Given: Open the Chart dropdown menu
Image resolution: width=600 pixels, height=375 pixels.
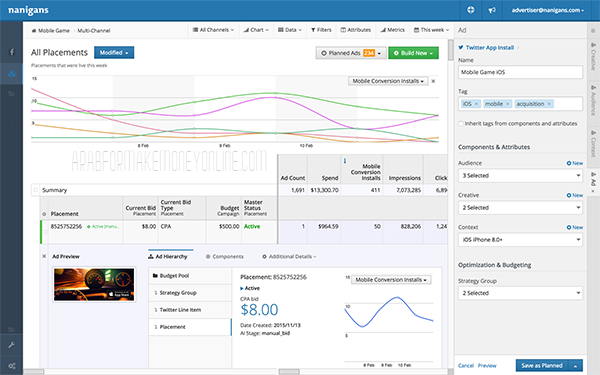Looking at the screenshot, I should 256,30.
